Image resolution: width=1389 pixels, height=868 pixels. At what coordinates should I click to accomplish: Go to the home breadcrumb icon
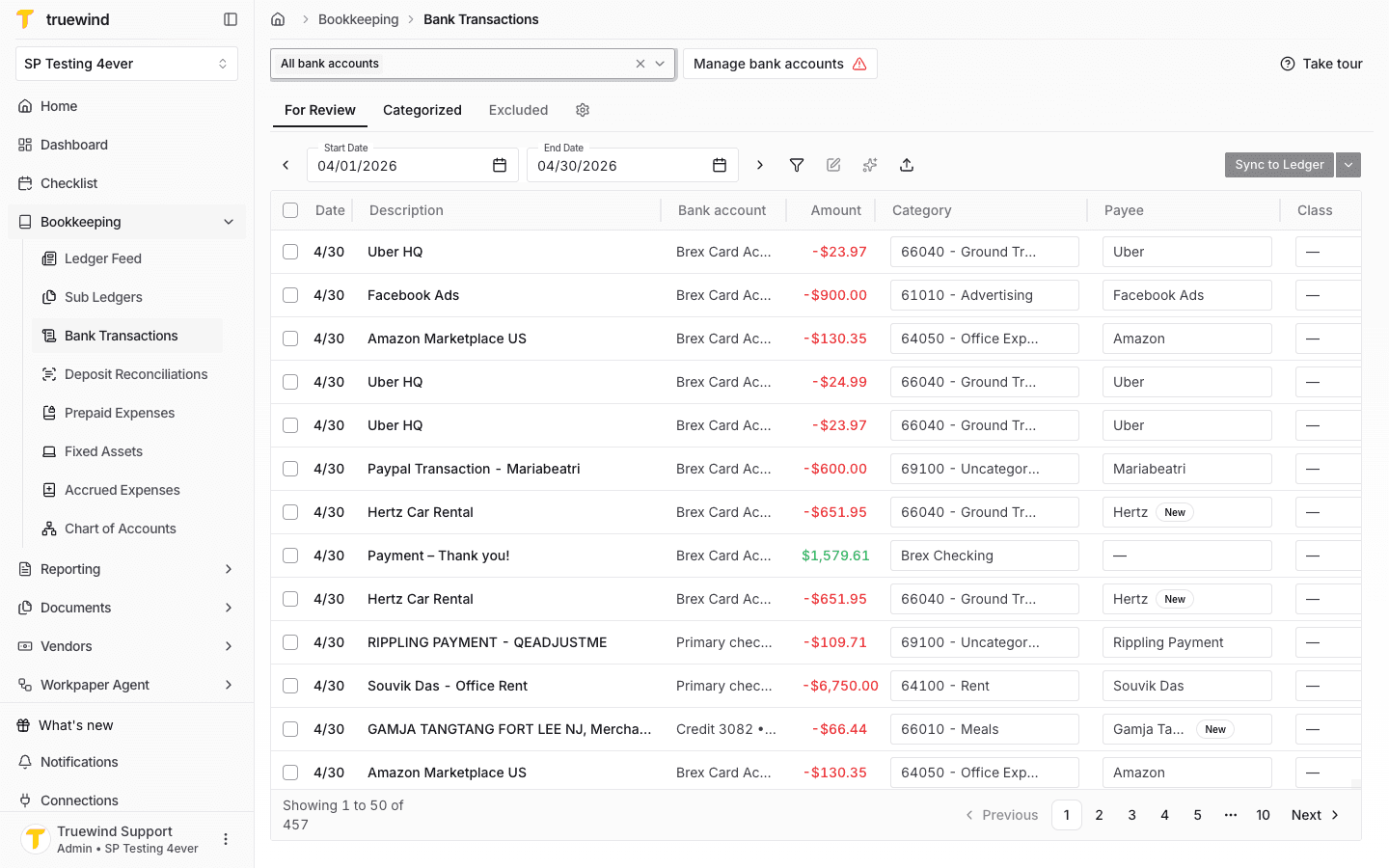point(278,19)
